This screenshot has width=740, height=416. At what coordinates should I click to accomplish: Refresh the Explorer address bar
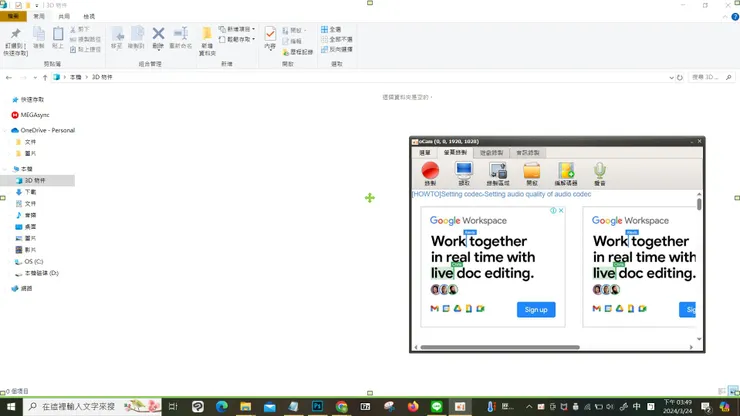click(680, 77)
